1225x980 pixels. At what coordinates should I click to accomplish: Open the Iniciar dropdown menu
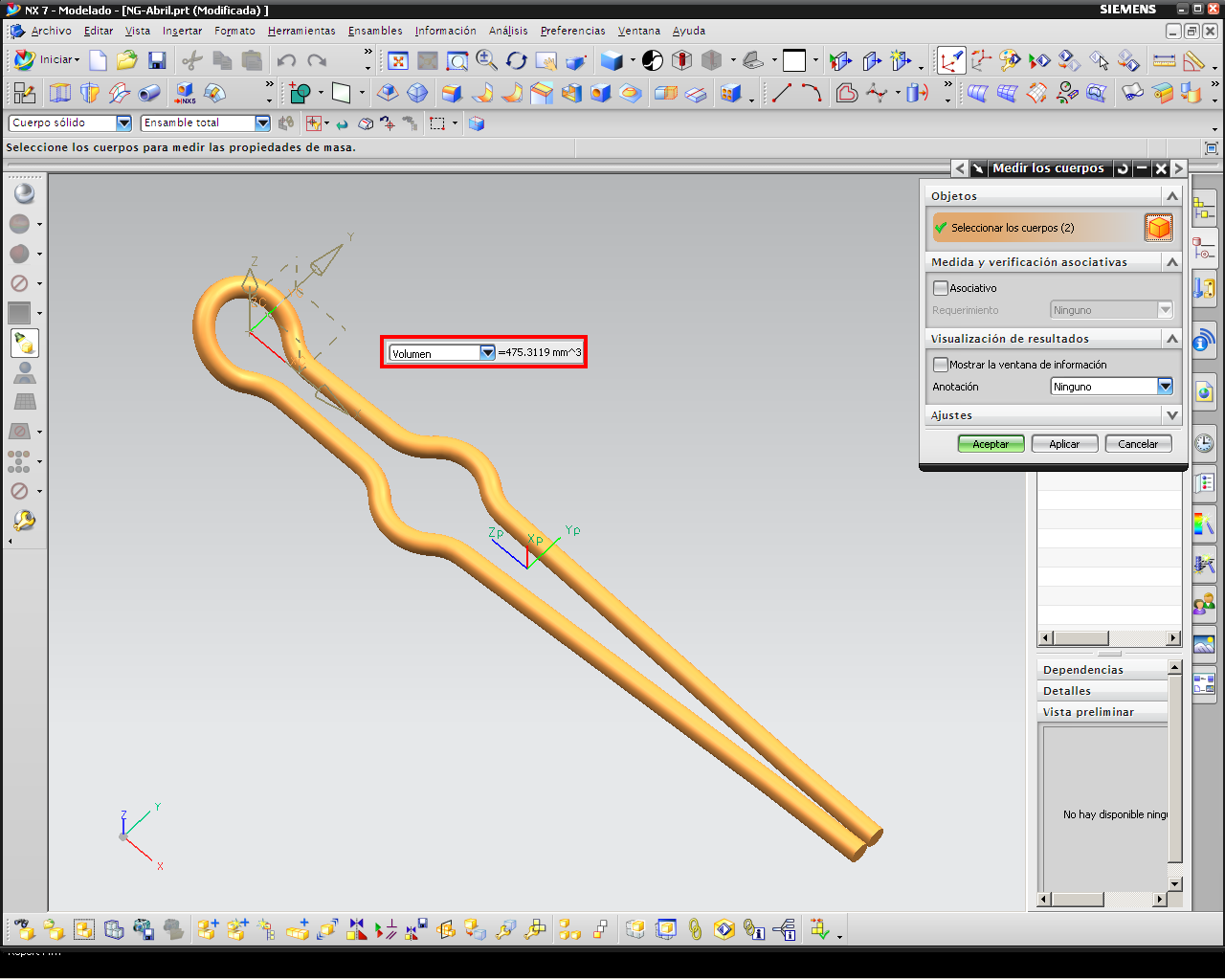47,59
